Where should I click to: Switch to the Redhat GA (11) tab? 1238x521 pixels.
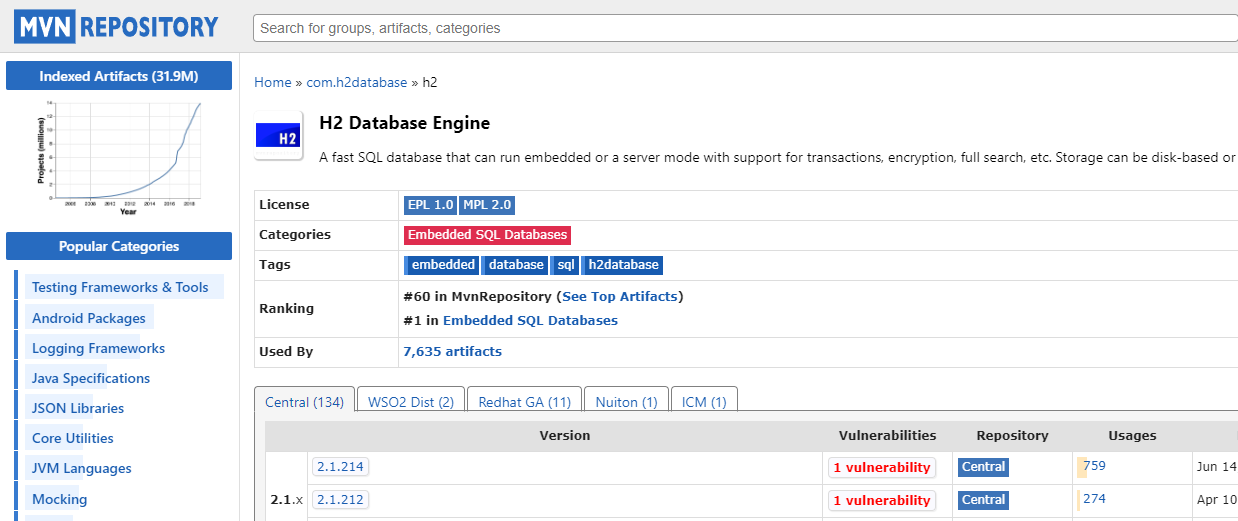(x=524, y=402)
